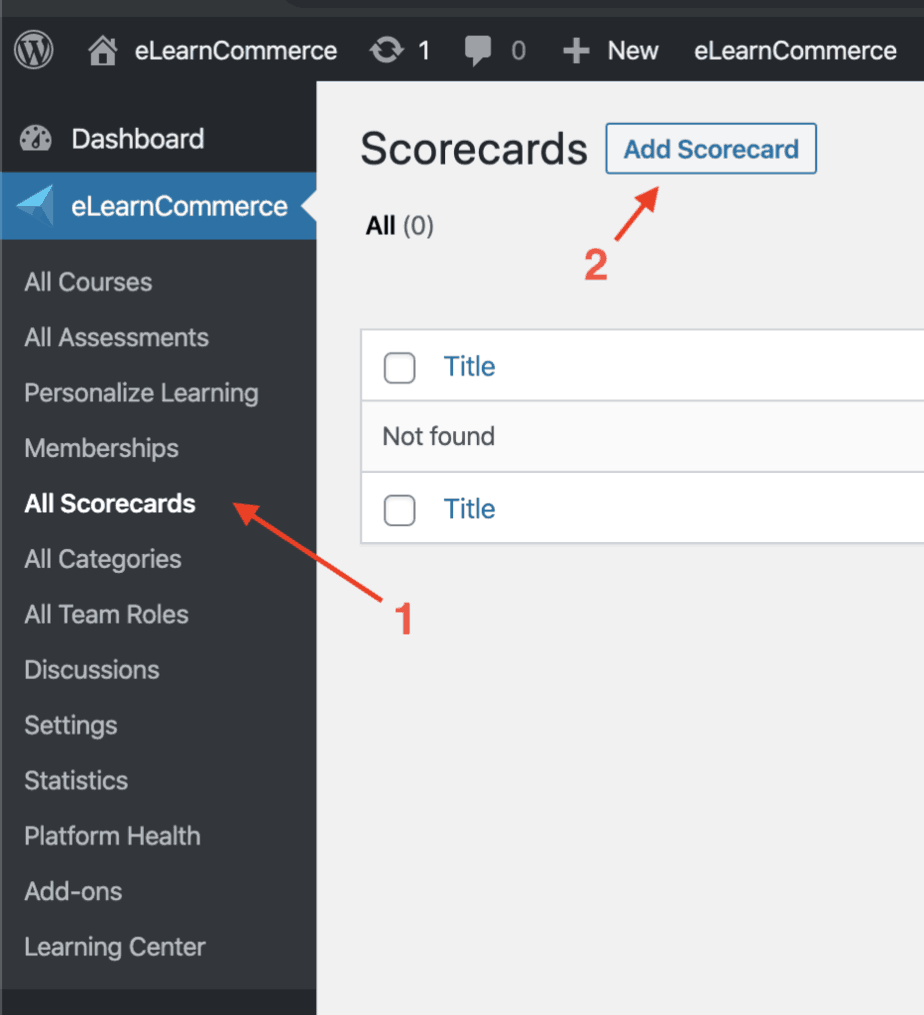Open Personalize Learning in sidebar

point(141,393)
